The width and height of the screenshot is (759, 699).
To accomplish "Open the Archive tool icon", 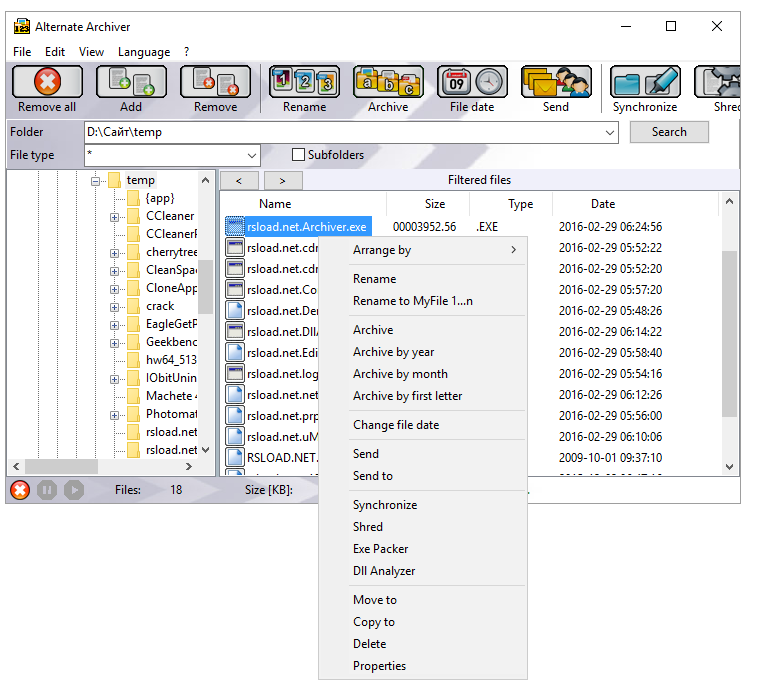I will coord(388,82).
